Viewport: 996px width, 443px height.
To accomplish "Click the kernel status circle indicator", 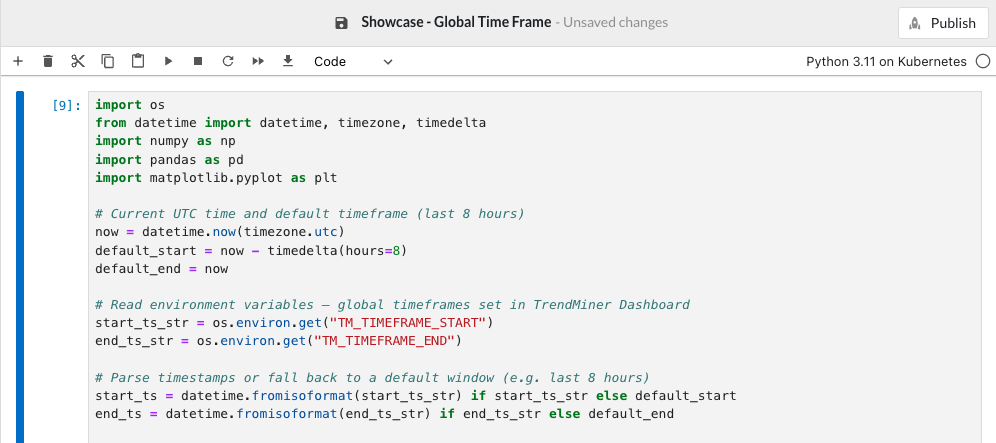I will click(x=982, y=62).
